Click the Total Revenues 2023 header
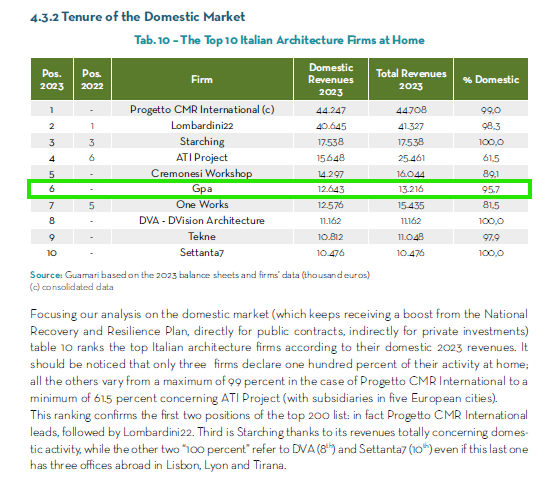Screen dimensions: 555x490 pyautogui.click(x=411, y=79)
